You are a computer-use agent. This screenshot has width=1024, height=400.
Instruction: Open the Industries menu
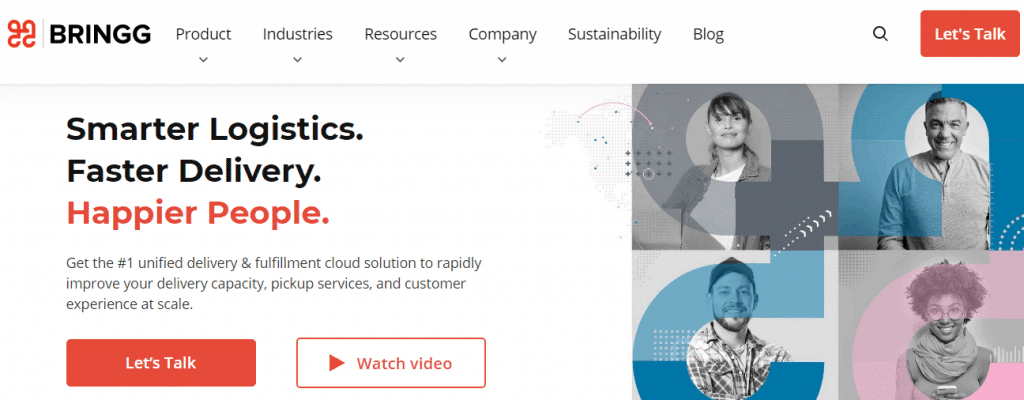coord(297,34)
